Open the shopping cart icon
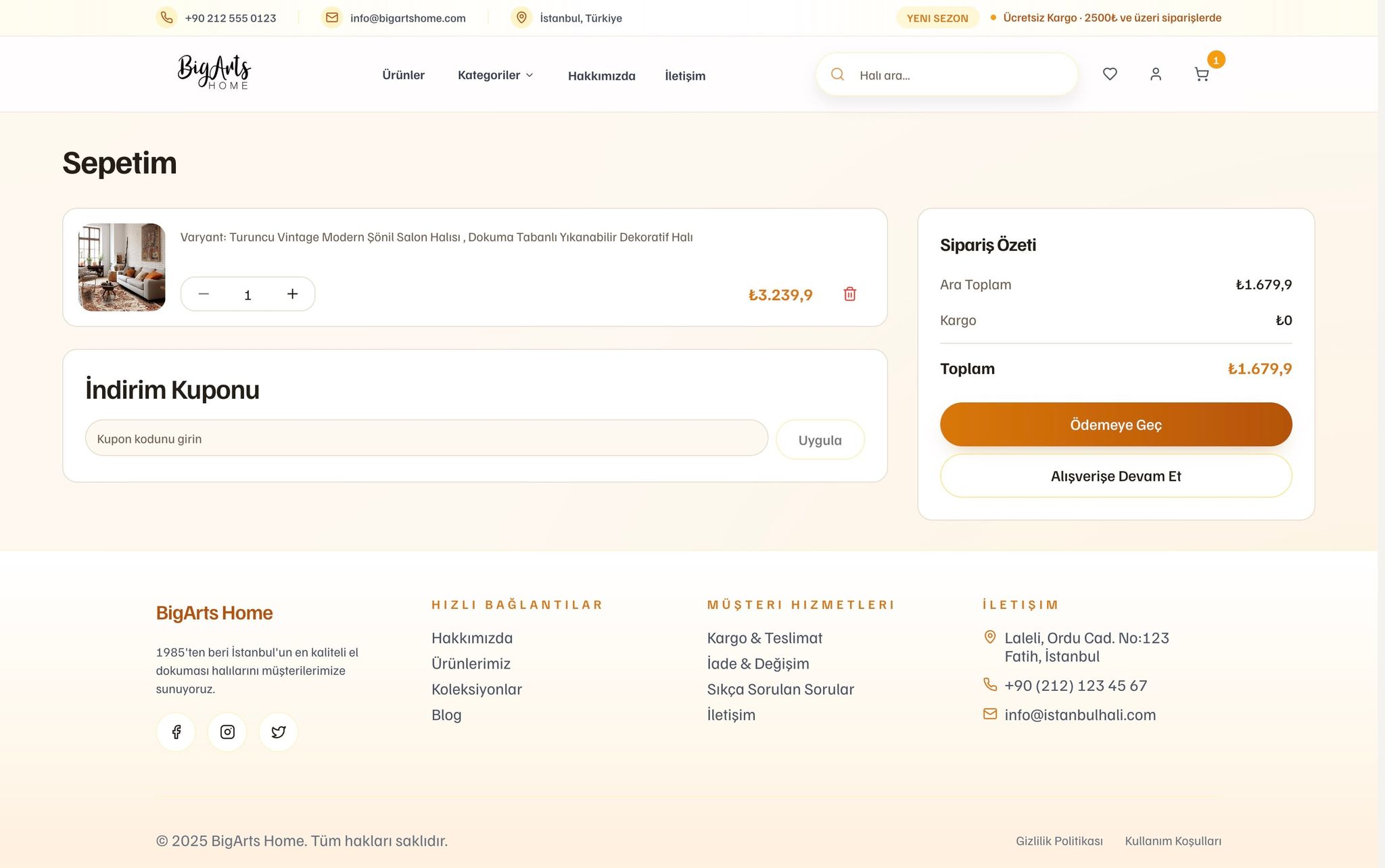Screen dimensions: 1385x868 click(1201, 74)
